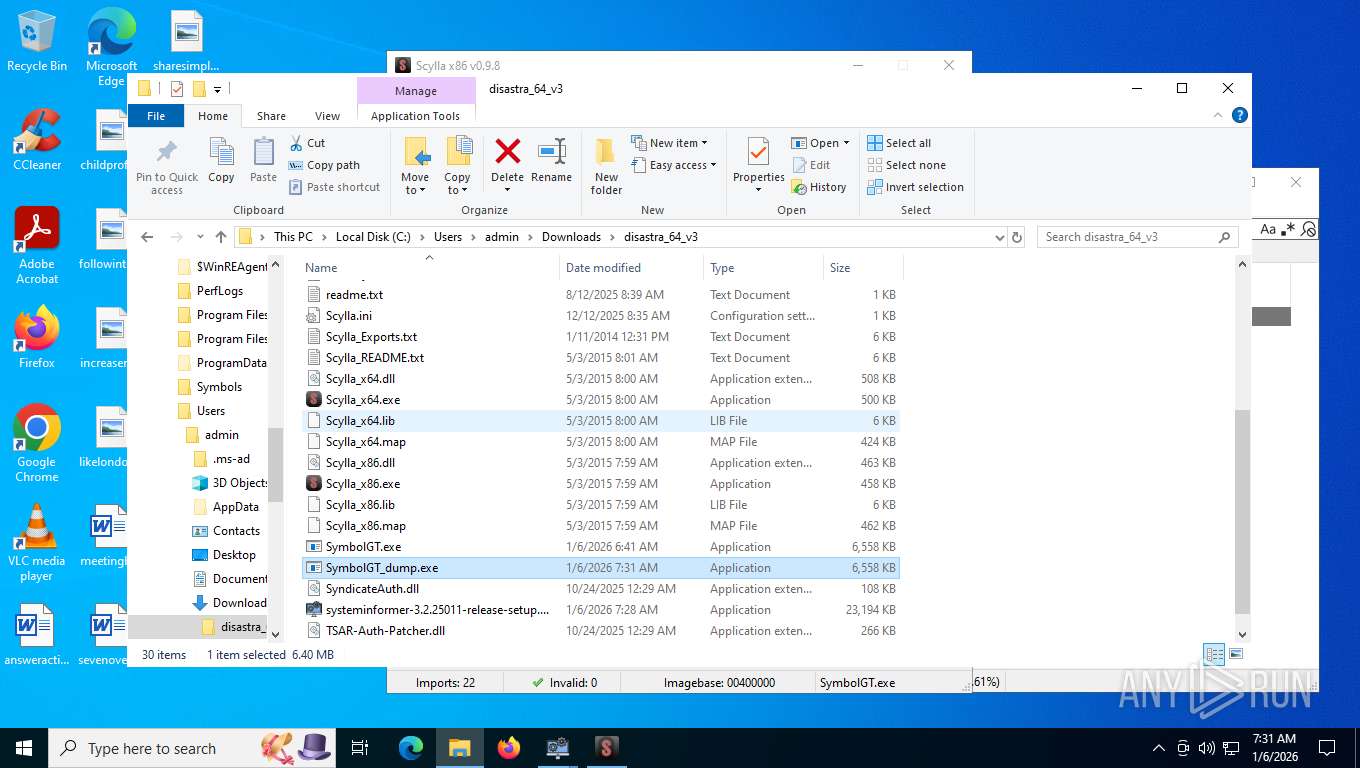Open Quick Access Toolbar customize dropdown
The width and height of the screenshot is (1360, 768).
click(x=217, y=89)
